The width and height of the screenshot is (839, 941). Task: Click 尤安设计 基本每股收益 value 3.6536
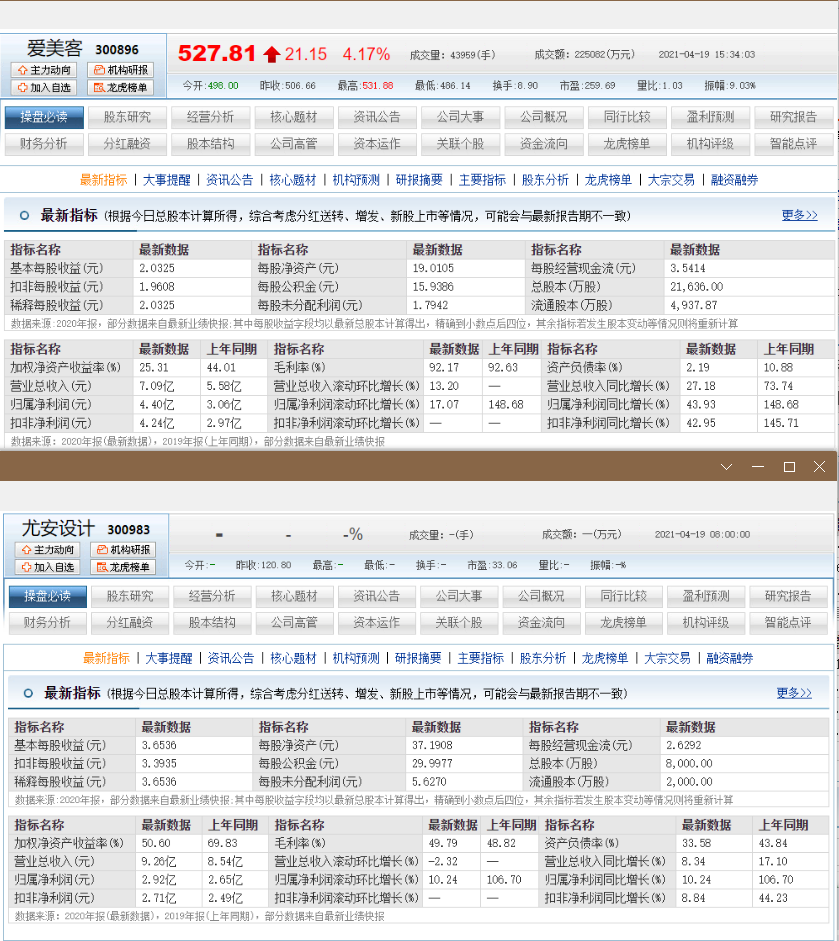(x=159, y=745)
